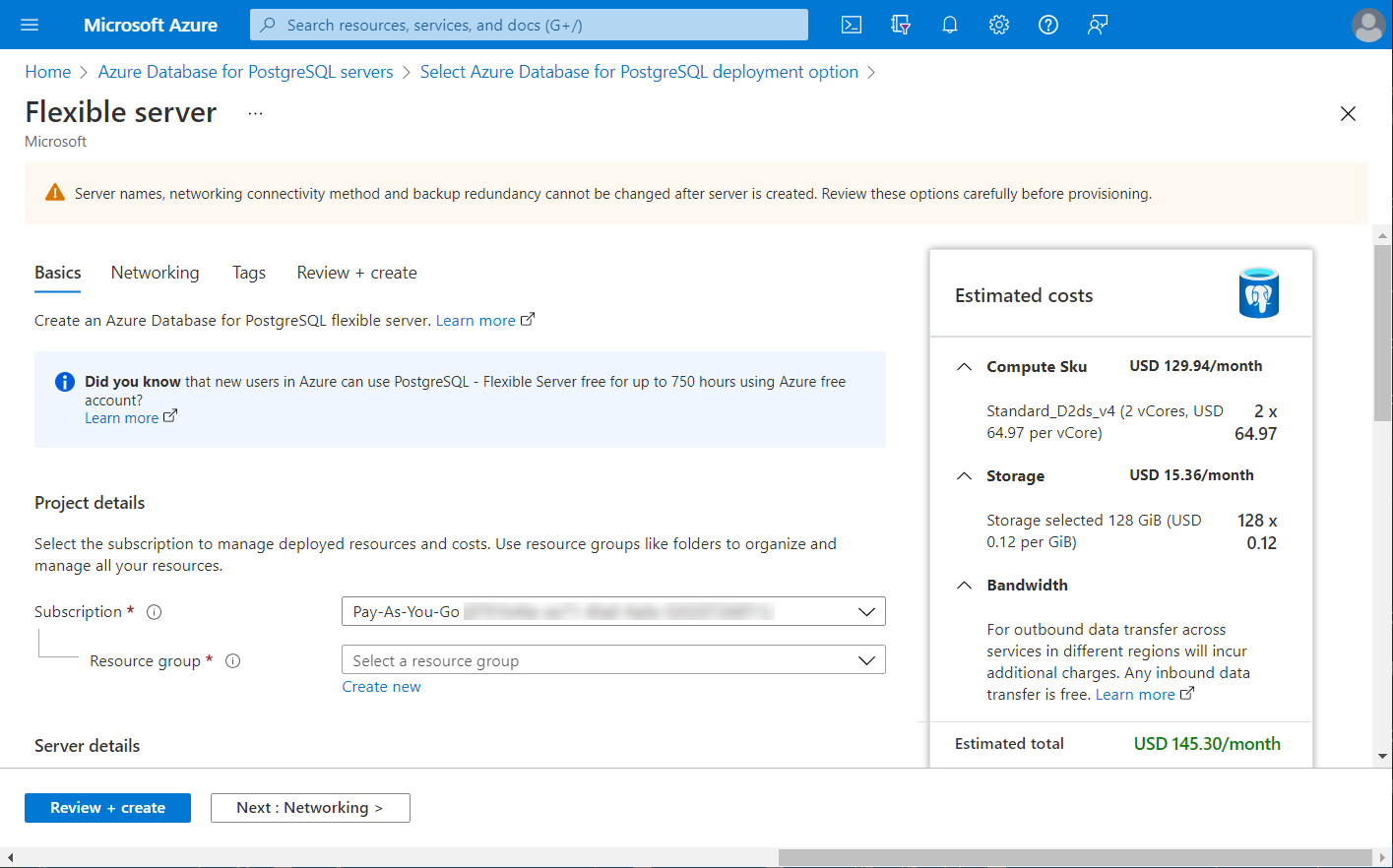Screen dimensions: 1393x868
Task: Open portal settings gear
Action: click(999, 25)
